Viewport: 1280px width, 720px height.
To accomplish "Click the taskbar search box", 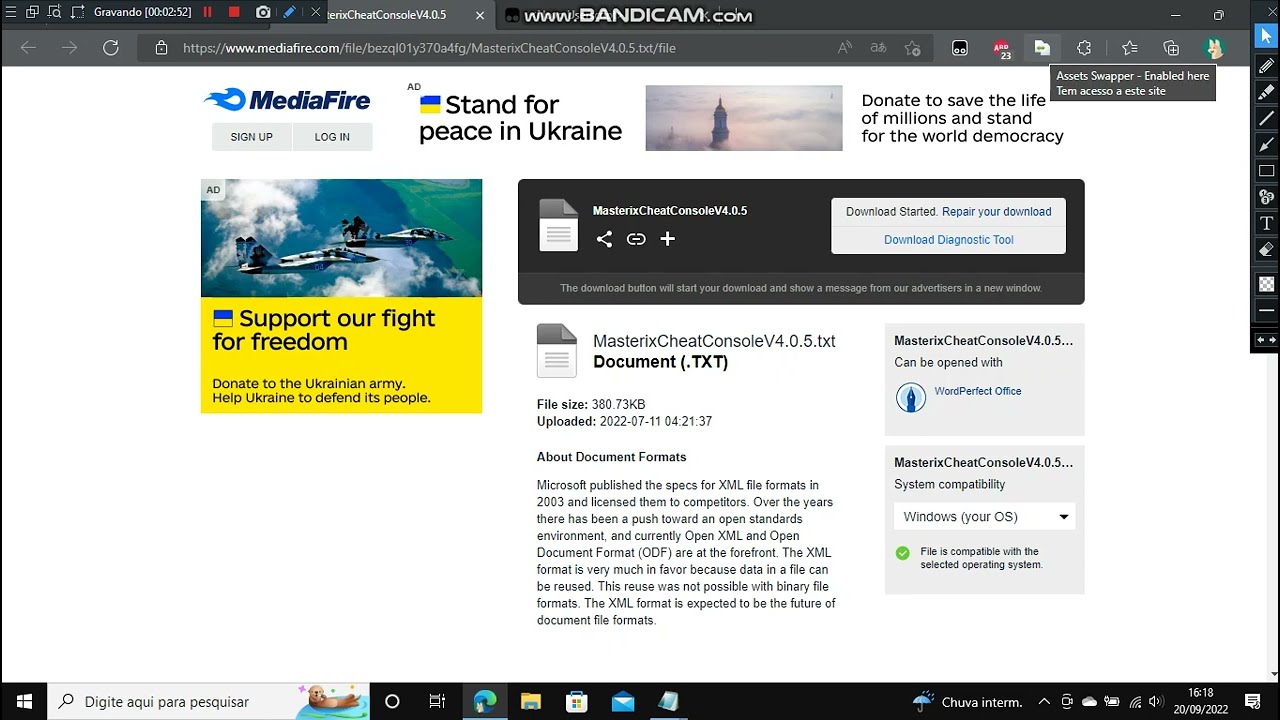I will tap(208, 701).
